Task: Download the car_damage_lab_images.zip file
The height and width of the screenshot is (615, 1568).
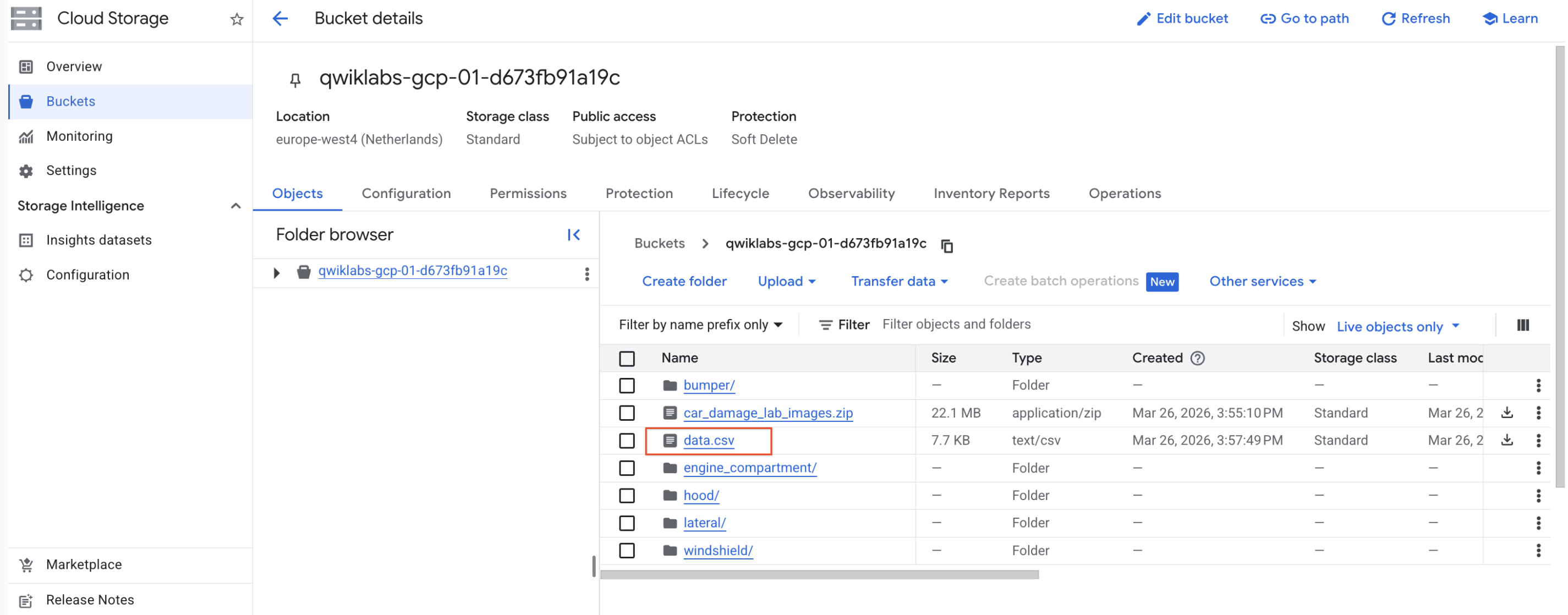Action: click(1507, 413)
